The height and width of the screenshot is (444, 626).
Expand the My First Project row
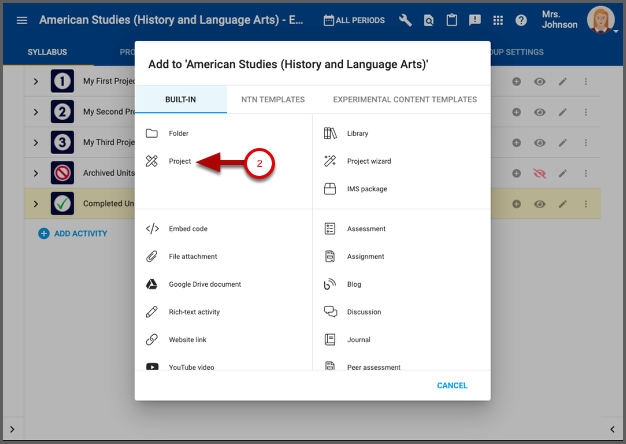click(36, 81)
